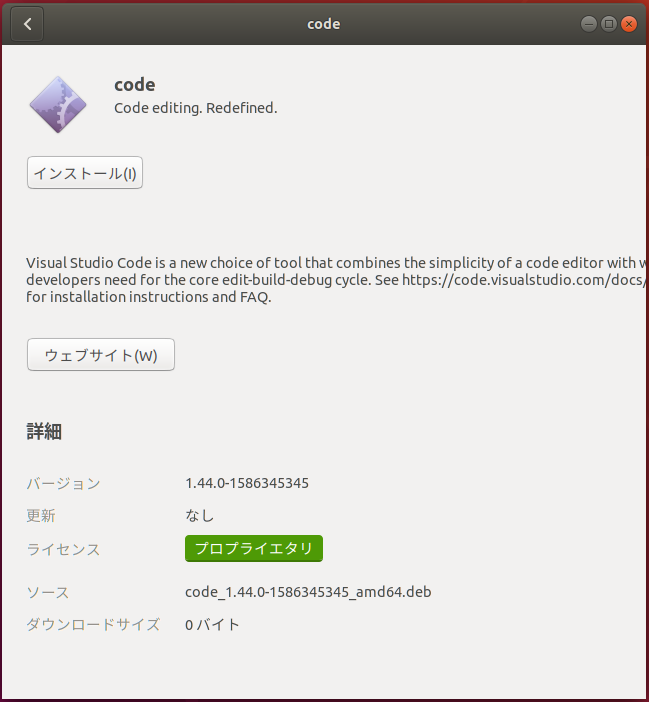Click the 'Code editing. Redefined.' tagline
Screen dimensions: 649x702
pos(196,108)
